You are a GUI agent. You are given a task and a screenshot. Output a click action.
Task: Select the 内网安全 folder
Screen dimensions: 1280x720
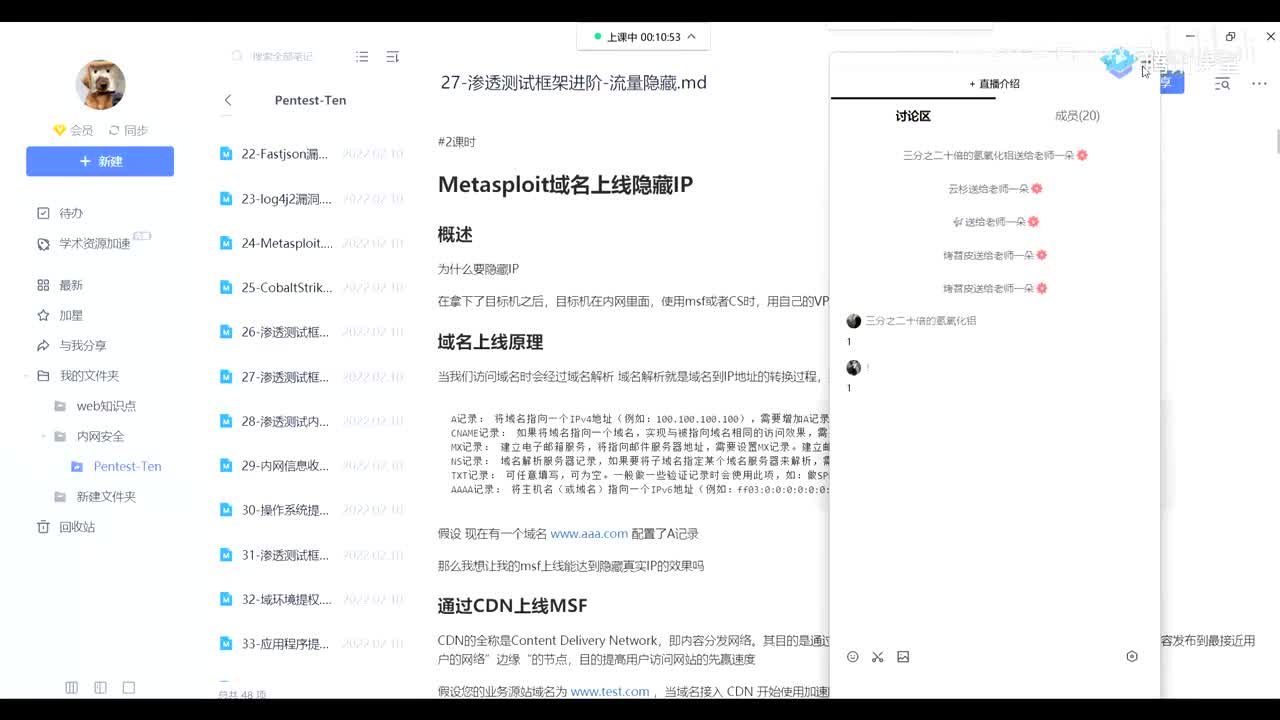click(x=89, y=436)
